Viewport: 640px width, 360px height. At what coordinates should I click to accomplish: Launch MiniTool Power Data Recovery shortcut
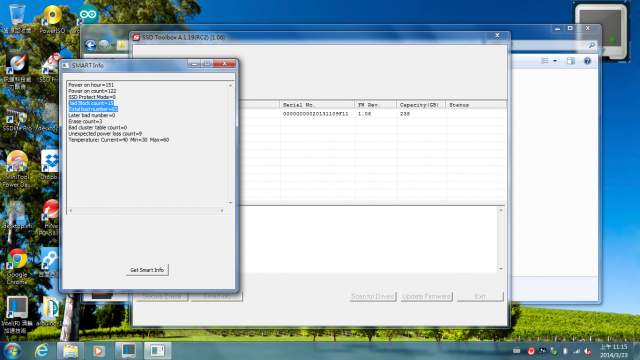(17, 169)
